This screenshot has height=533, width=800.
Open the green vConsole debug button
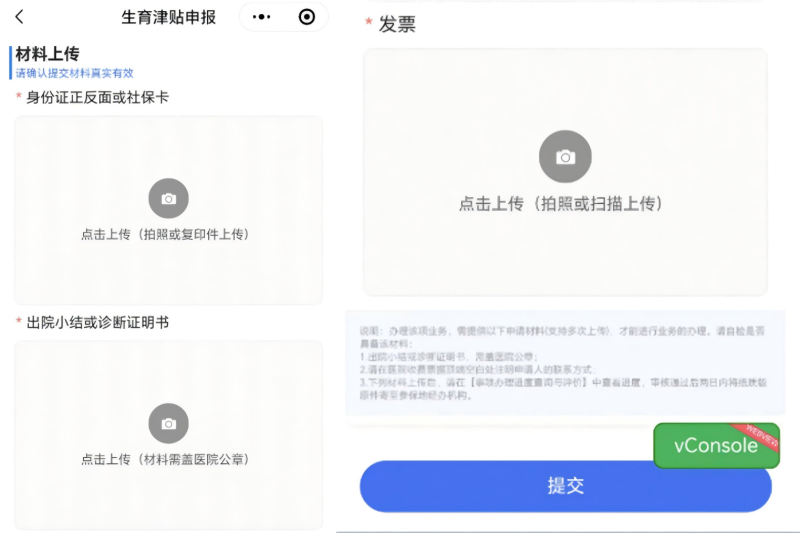715,446
